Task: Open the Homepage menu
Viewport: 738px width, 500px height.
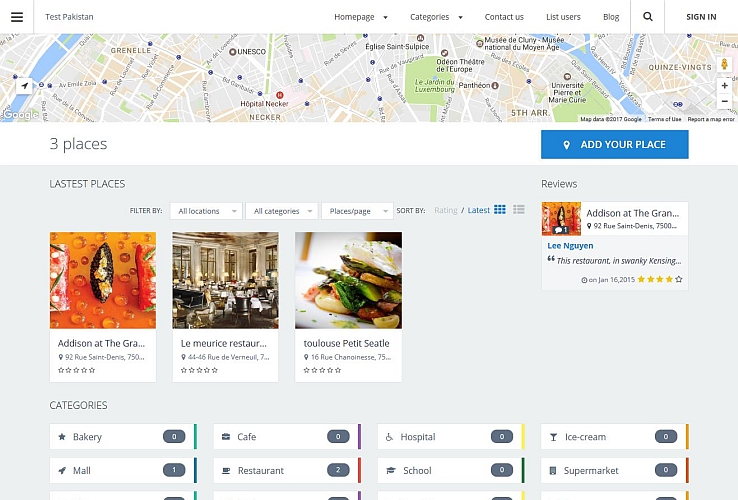Action: coord(360,17)
